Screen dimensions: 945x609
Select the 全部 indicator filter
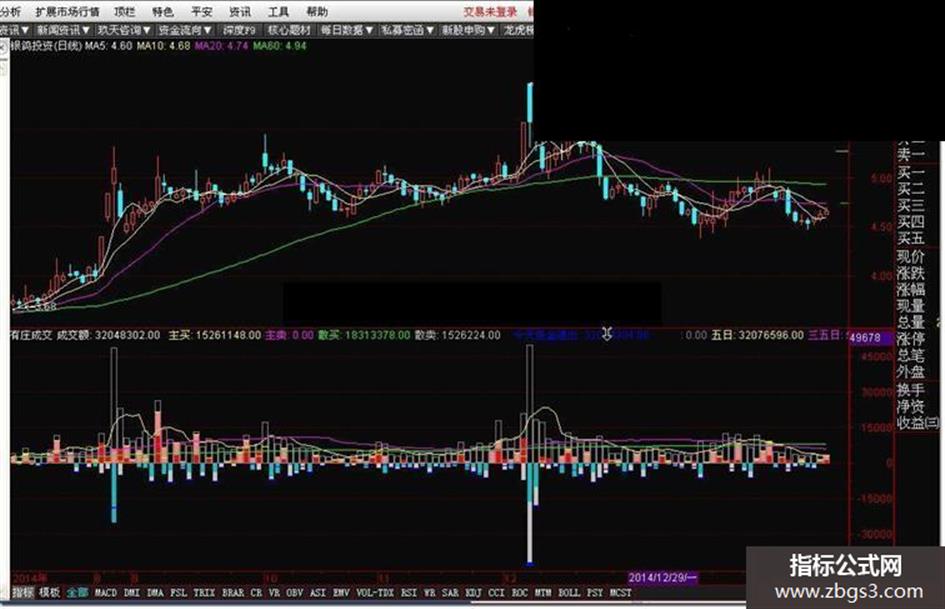(x=77, y=593)
